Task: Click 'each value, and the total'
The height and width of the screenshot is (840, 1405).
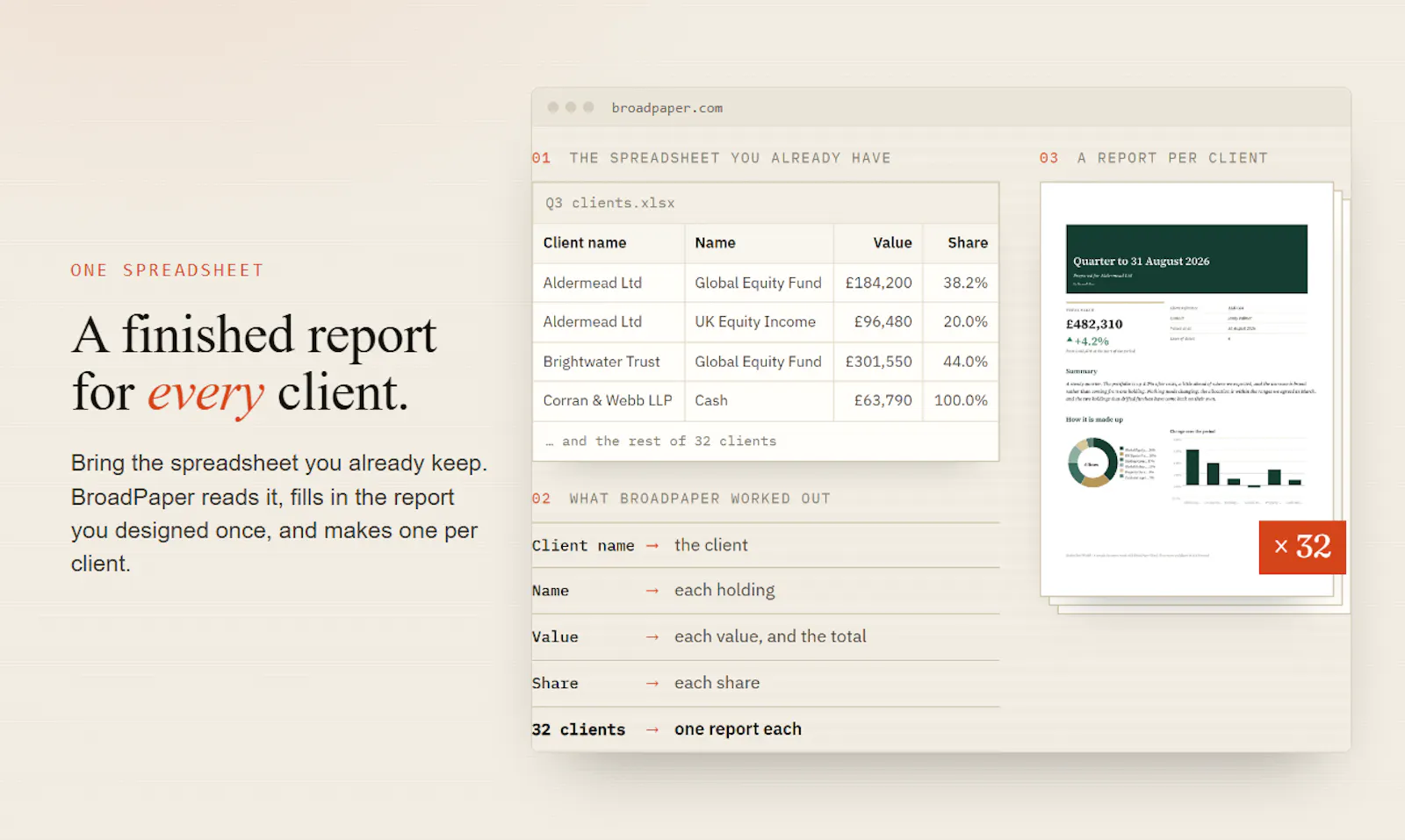Action: [x=770, y=636]
